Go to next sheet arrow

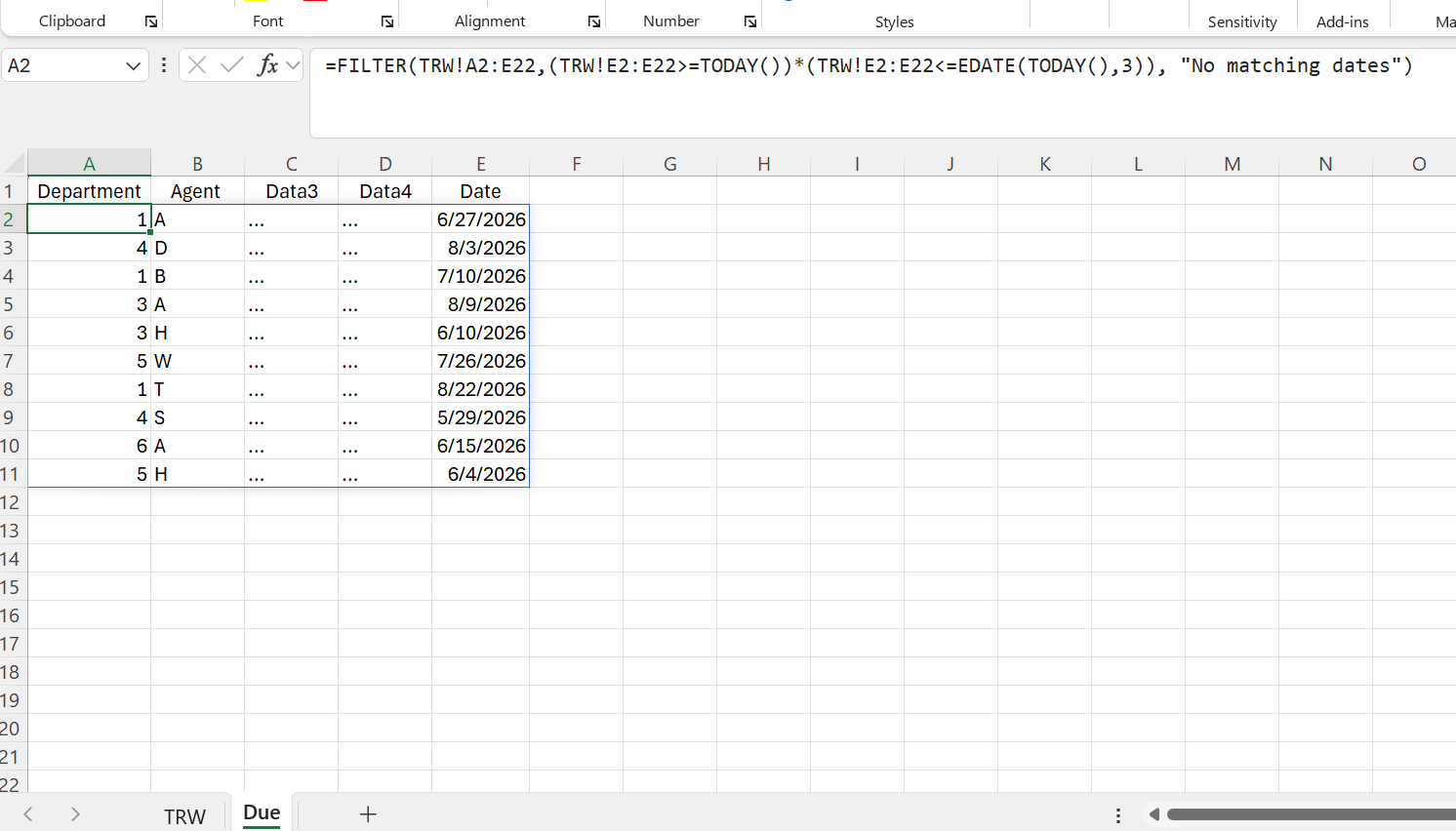(75, 814)
